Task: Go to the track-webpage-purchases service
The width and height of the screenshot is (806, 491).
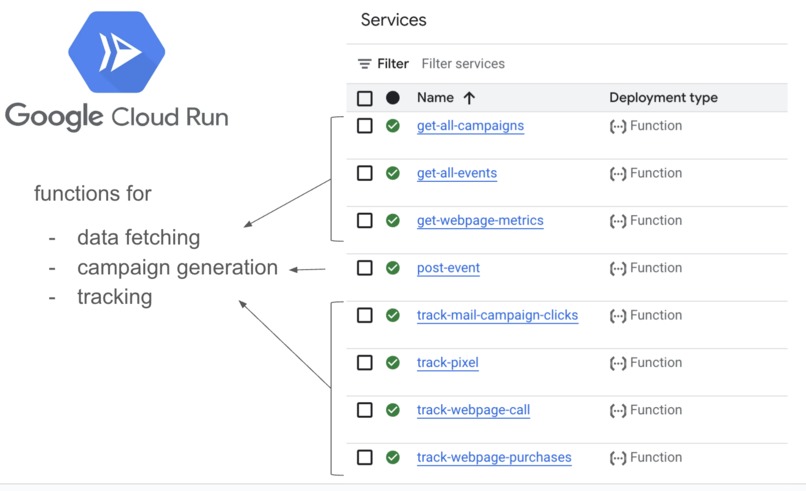Action: 494,458
